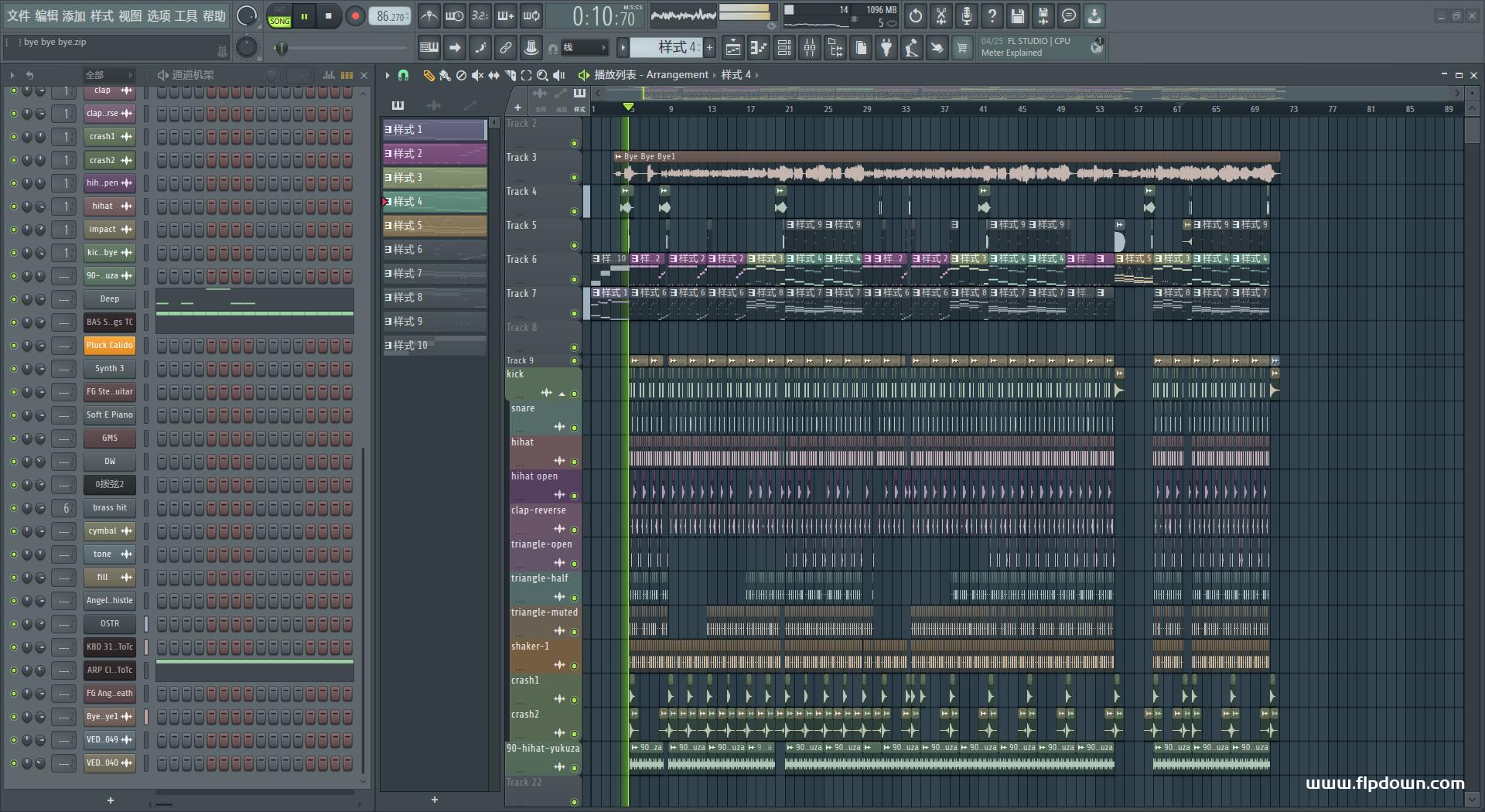The image size is (1485, 812).
Task: Collapse the kick track group arrow
Action: coord(562,394)
